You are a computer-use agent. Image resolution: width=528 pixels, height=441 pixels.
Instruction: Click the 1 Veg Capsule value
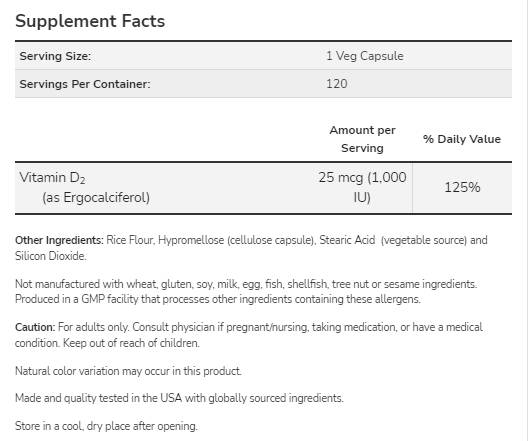365,56
